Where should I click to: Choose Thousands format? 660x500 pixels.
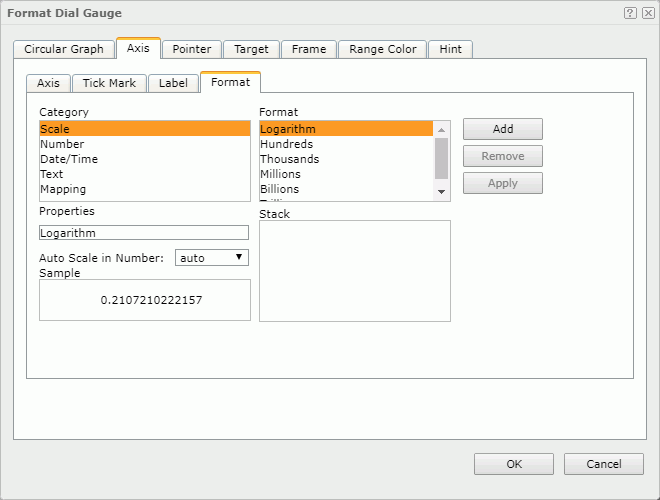point(346,159)
